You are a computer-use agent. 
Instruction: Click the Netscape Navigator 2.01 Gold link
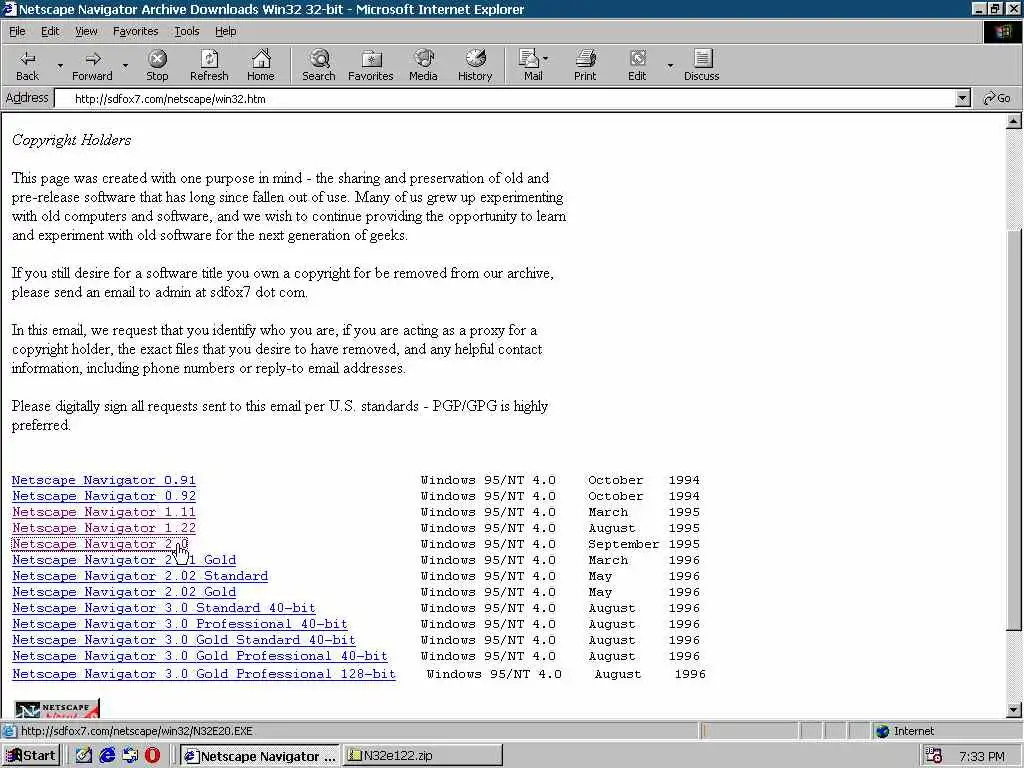[124, 560]
